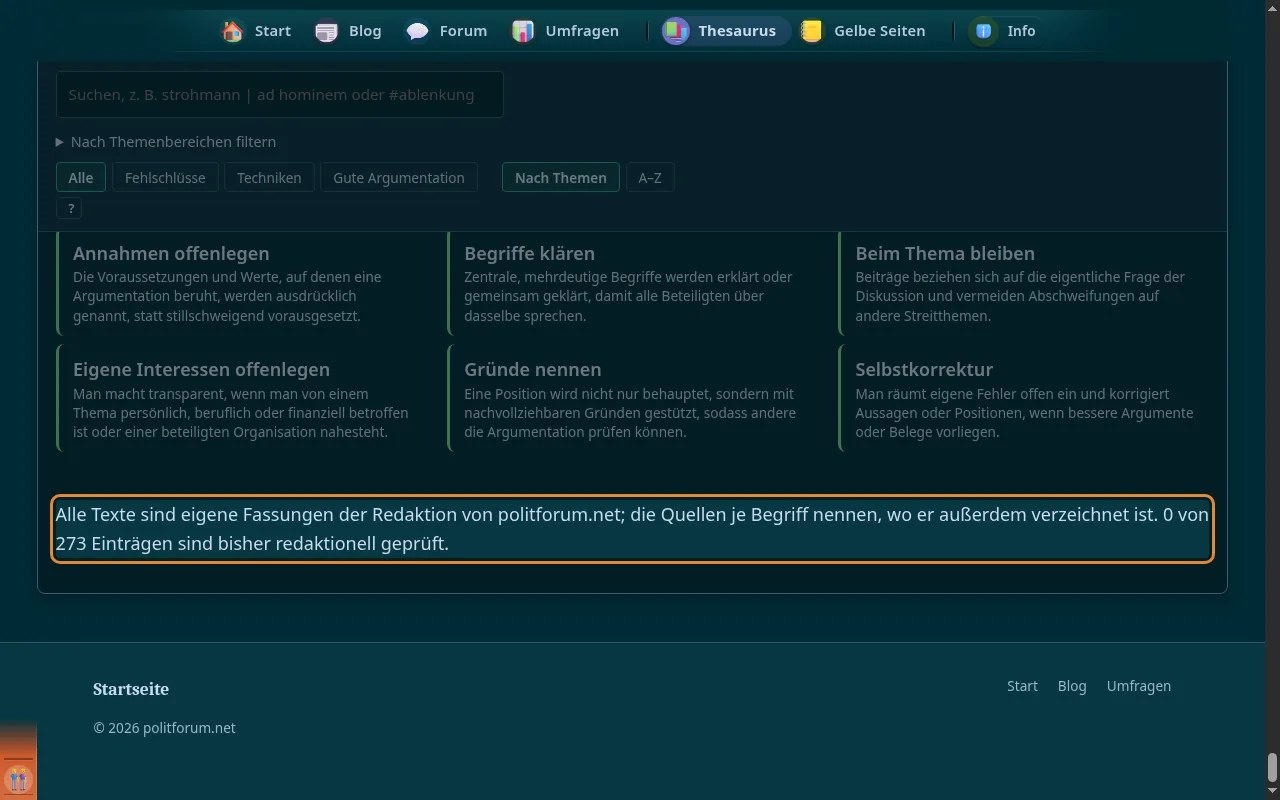Screen dimensions: 1280x800
Task: Click the Forum speech bubble icon
Action: [x=418, y=31]
